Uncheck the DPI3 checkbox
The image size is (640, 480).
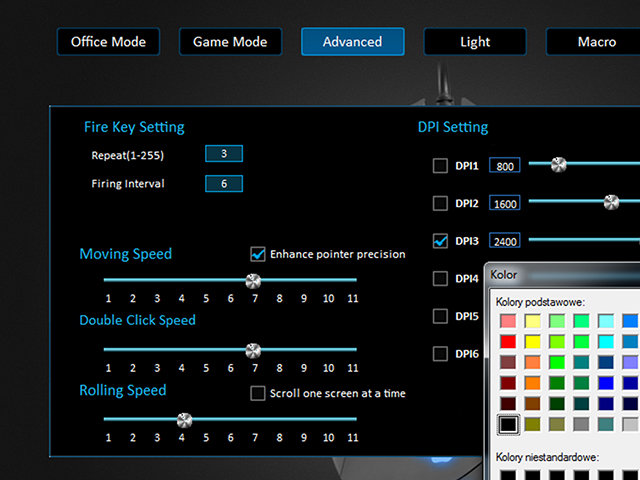click(440, 241)
